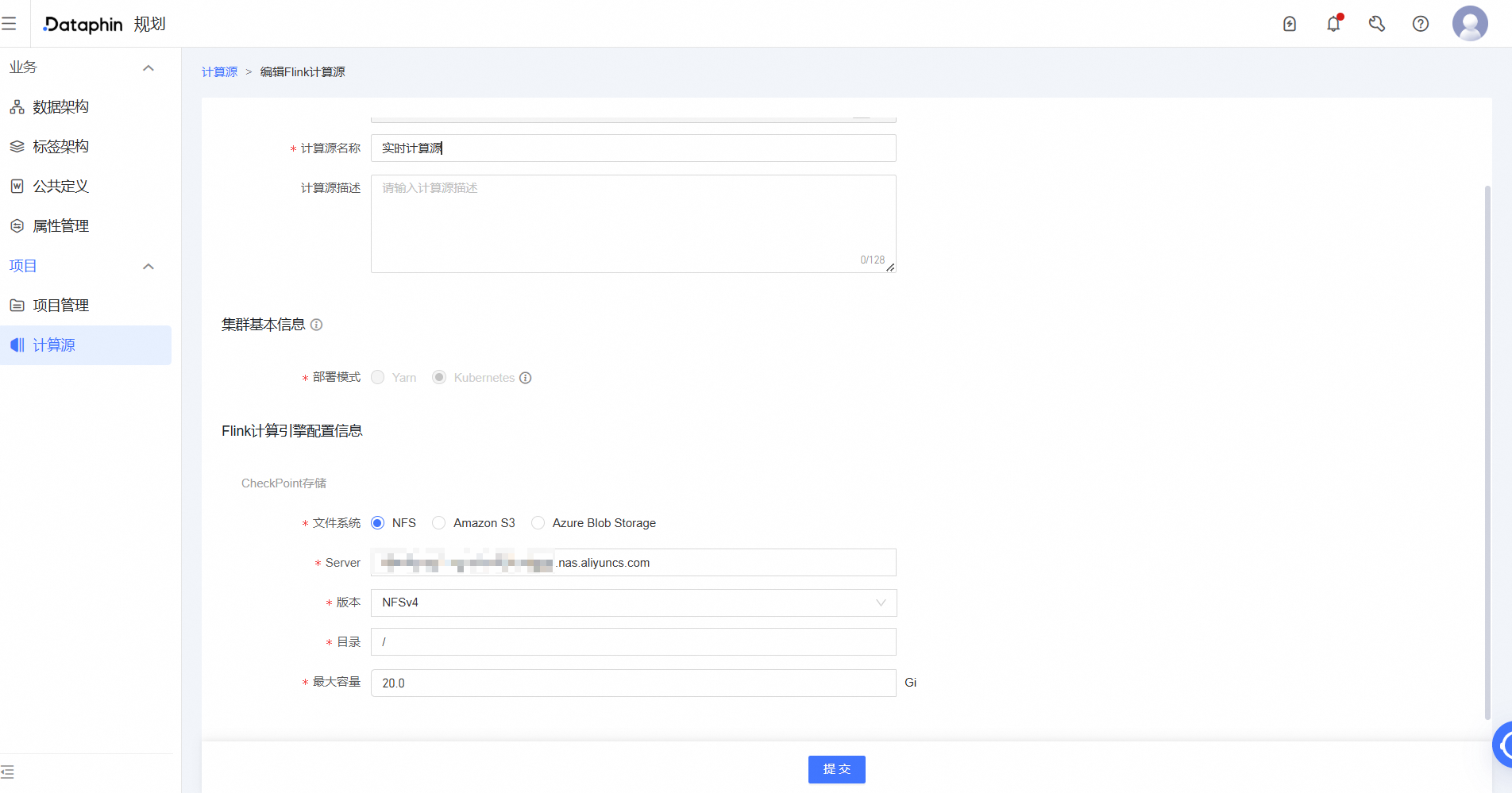Select the Amazon S3 radio button

click(x=439, y=523)
